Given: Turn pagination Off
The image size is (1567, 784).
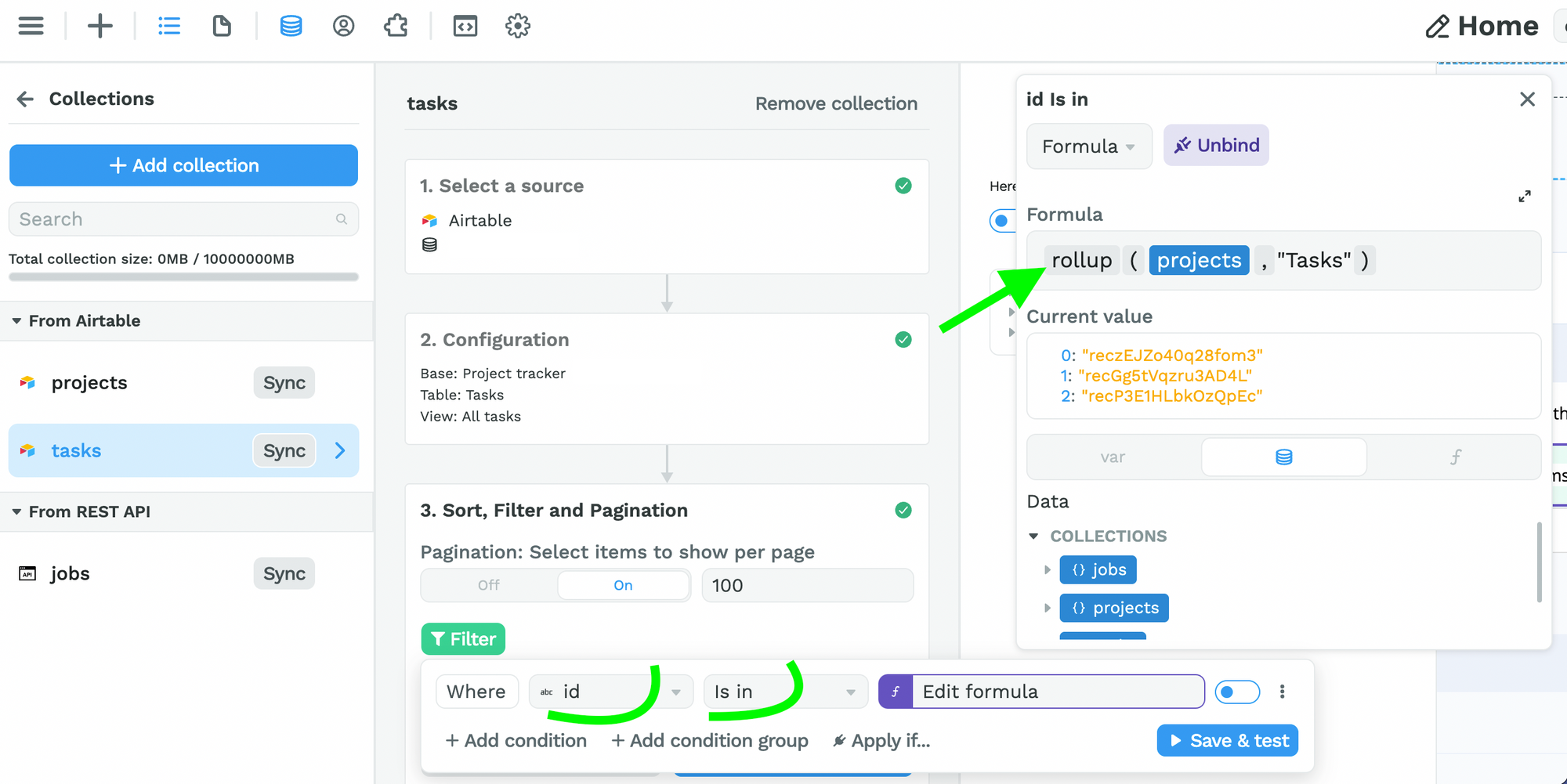Looking at the screenshot, I should (489, 585).
